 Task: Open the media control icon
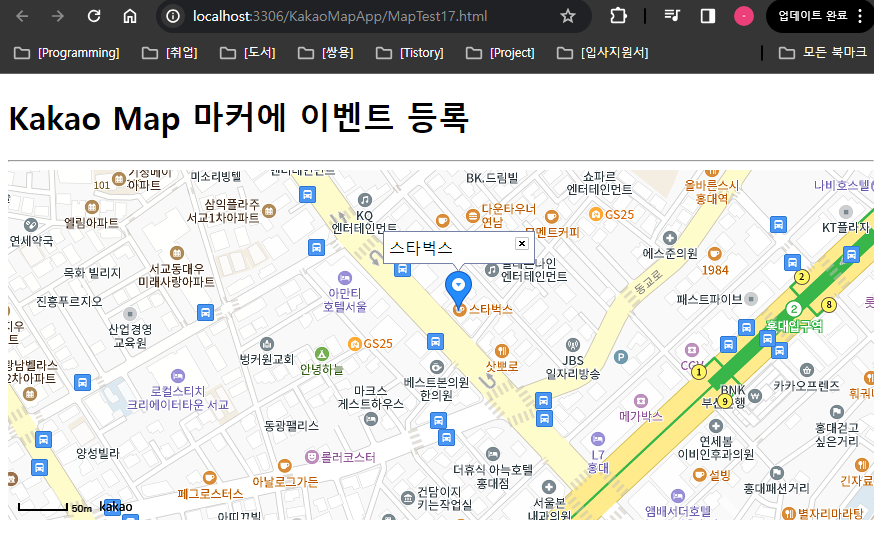pyautogui.click(x=672, y=16)
